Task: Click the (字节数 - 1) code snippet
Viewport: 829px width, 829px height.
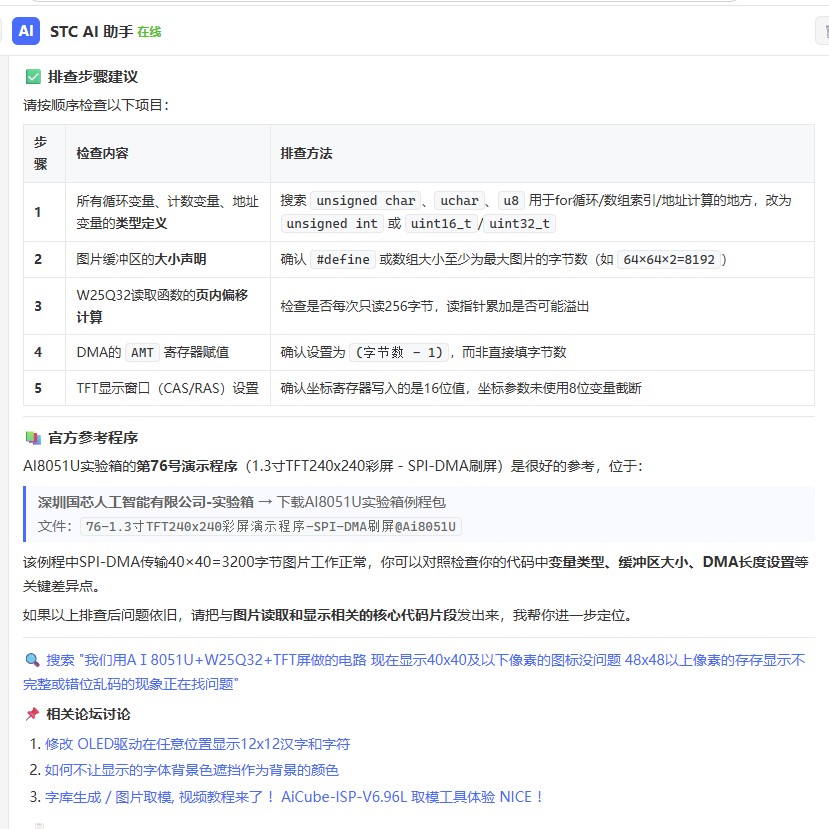Action: coord(399,352)
